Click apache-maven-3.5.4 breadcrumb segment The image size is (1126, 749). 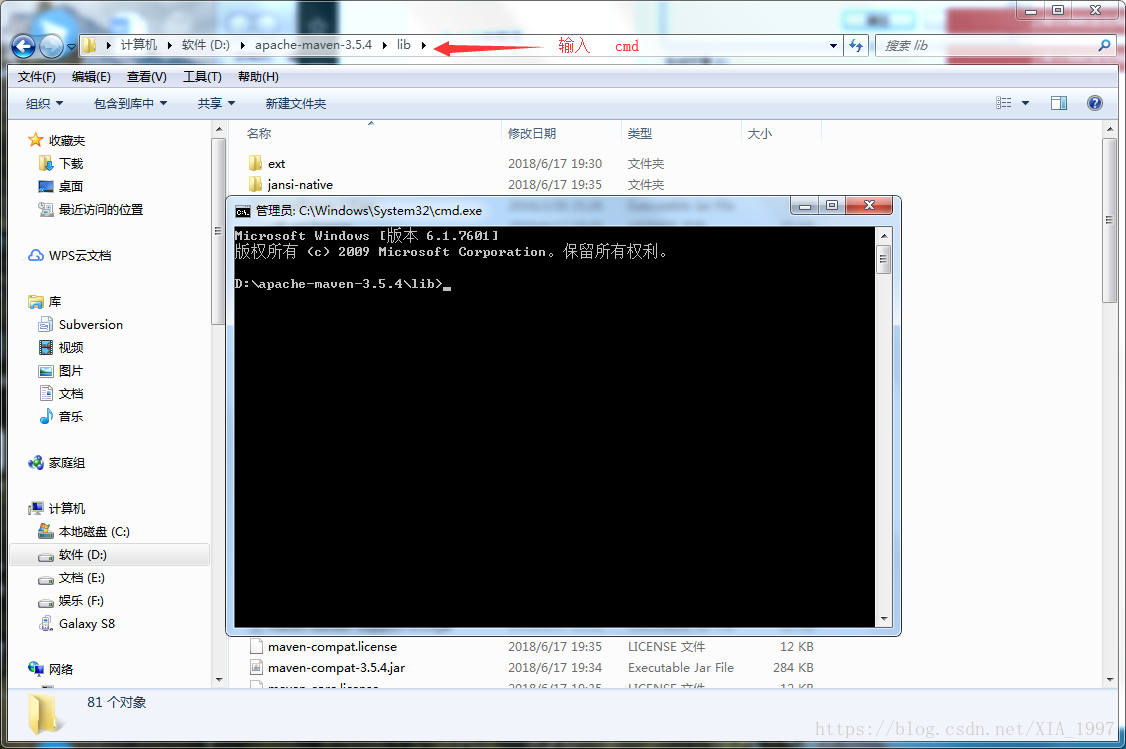pos(313,45)
